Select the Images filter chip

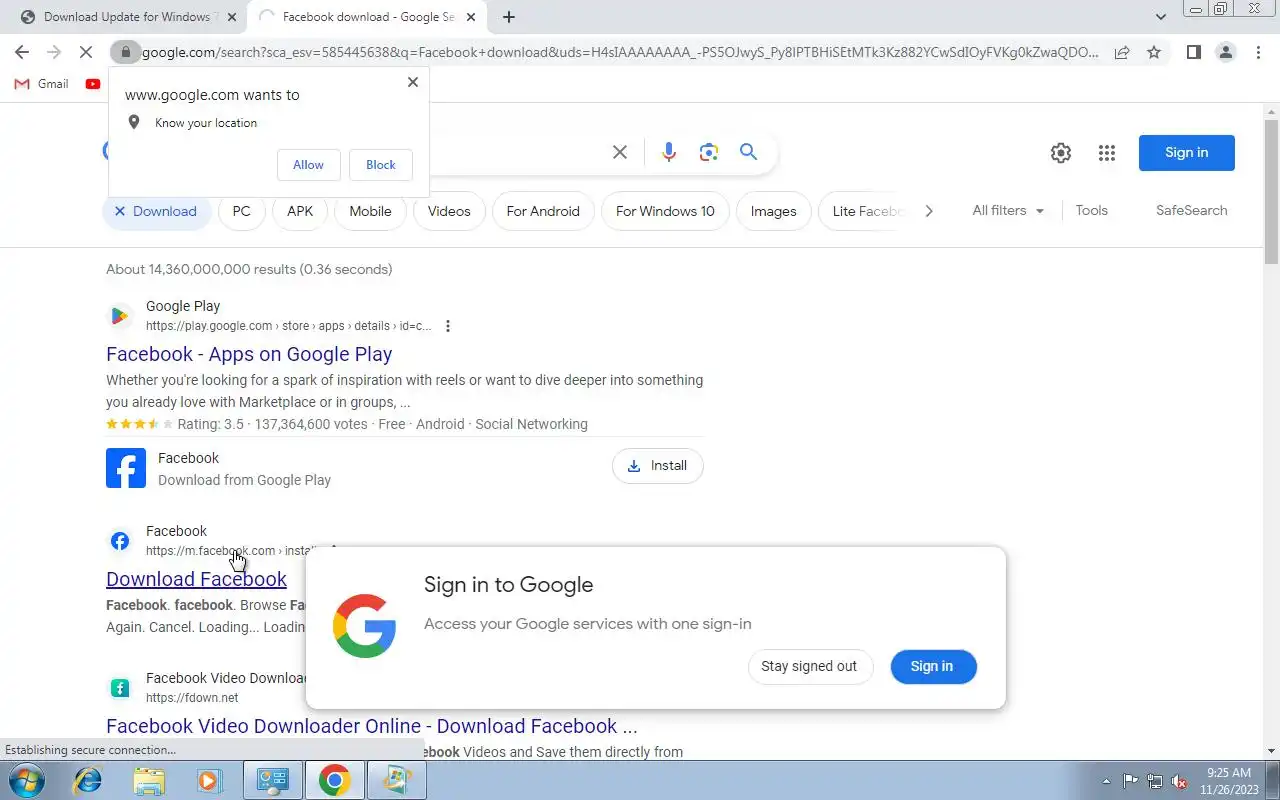pos(774,211)
